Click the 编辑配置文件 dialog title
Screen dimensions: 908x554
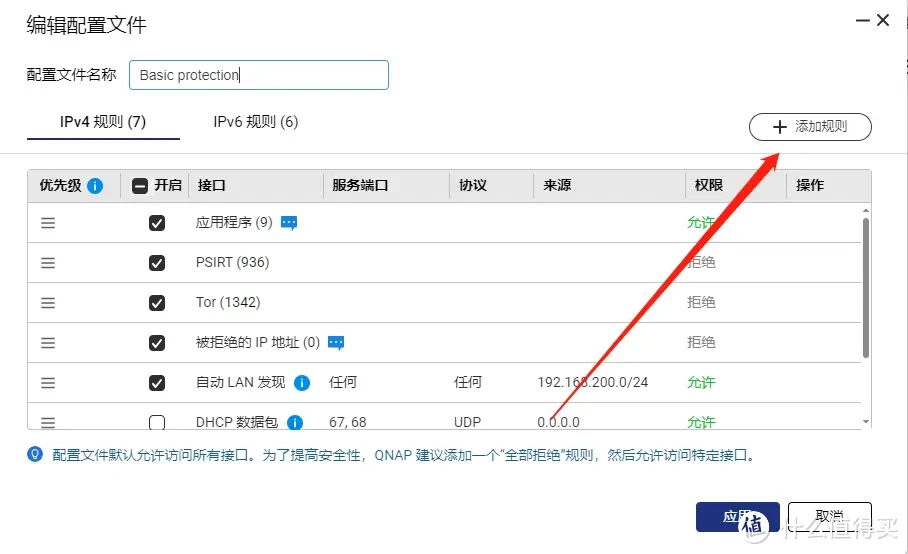click(x=86, y=25)
